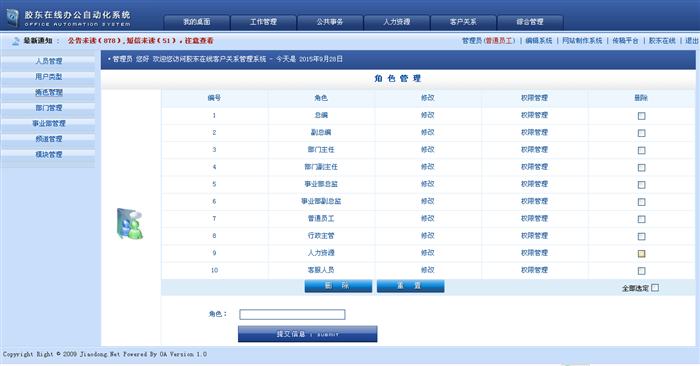Tick the delete checkbox for 事业部副总监
Viewport: 700px width, 366px height.
(642, 202)
